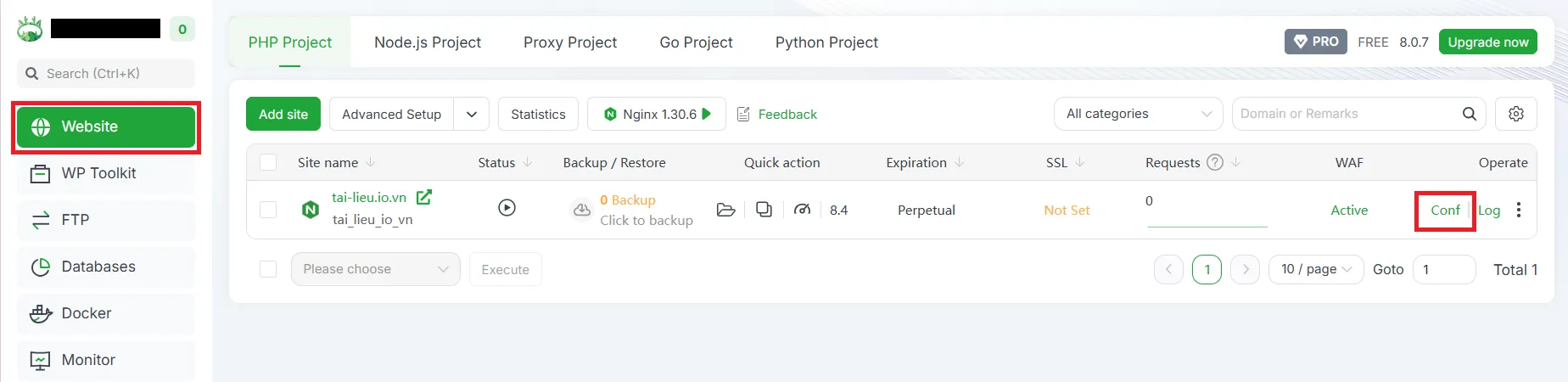This screenshot has height=382, width=1568.
Task: Click the Nginx 1.30.6 service button
Action: coord(657,114)
